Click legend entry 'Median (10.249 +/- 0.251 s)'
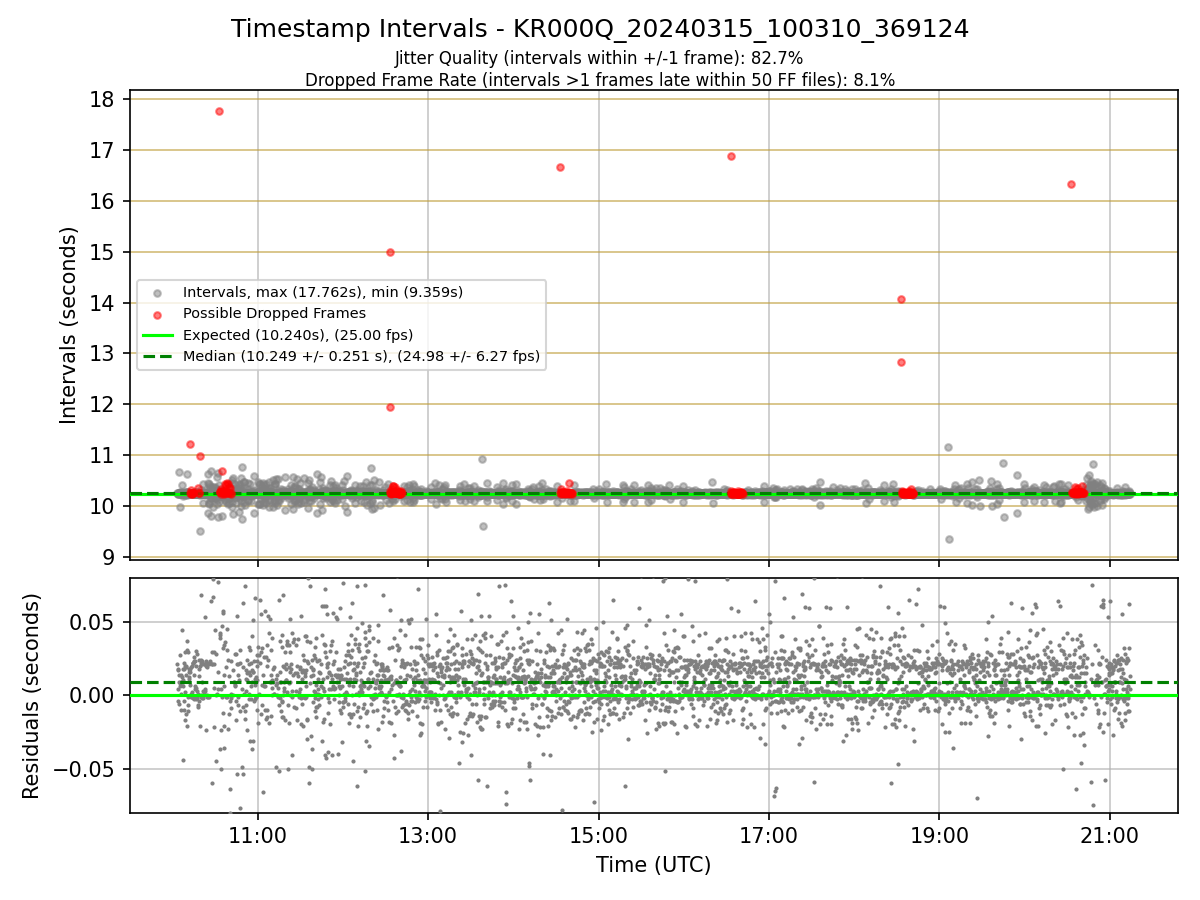The width and height of the screenshot is (1200, 900). (361, 355)
